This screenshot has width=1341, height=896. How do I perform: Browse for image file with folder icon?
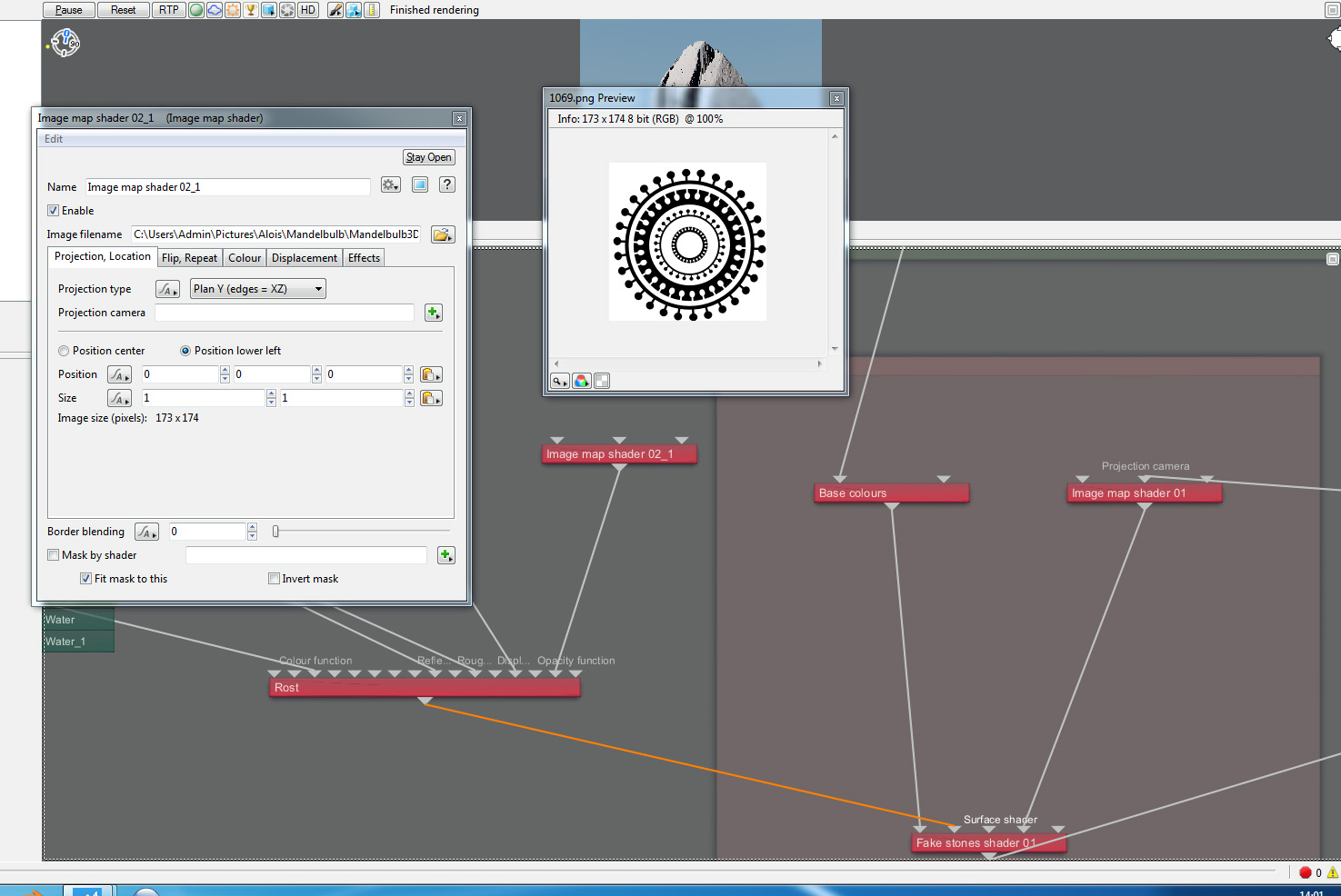443,234
